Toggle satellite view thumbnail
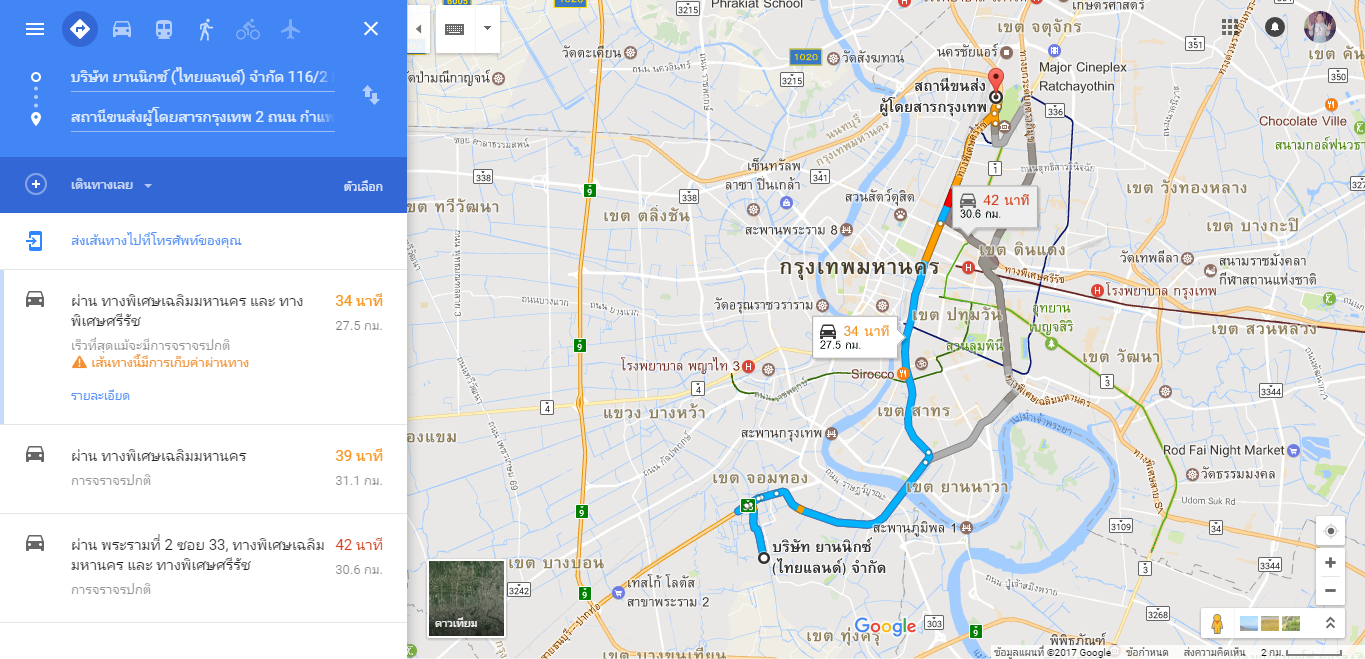Image resolution: width=1365 pixels, height=659 pixels. tap(466, 598)
